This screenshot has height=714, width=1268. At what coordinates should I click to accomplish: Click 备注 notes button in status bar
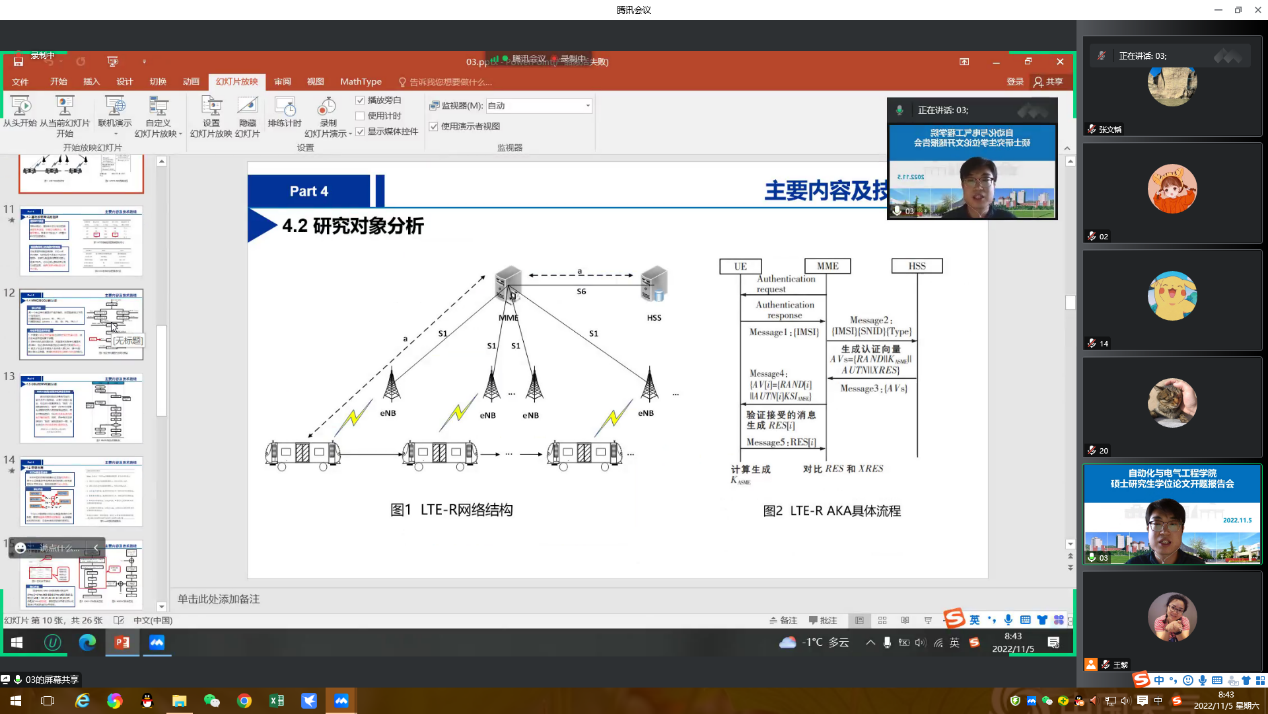(x=783, y=621)
